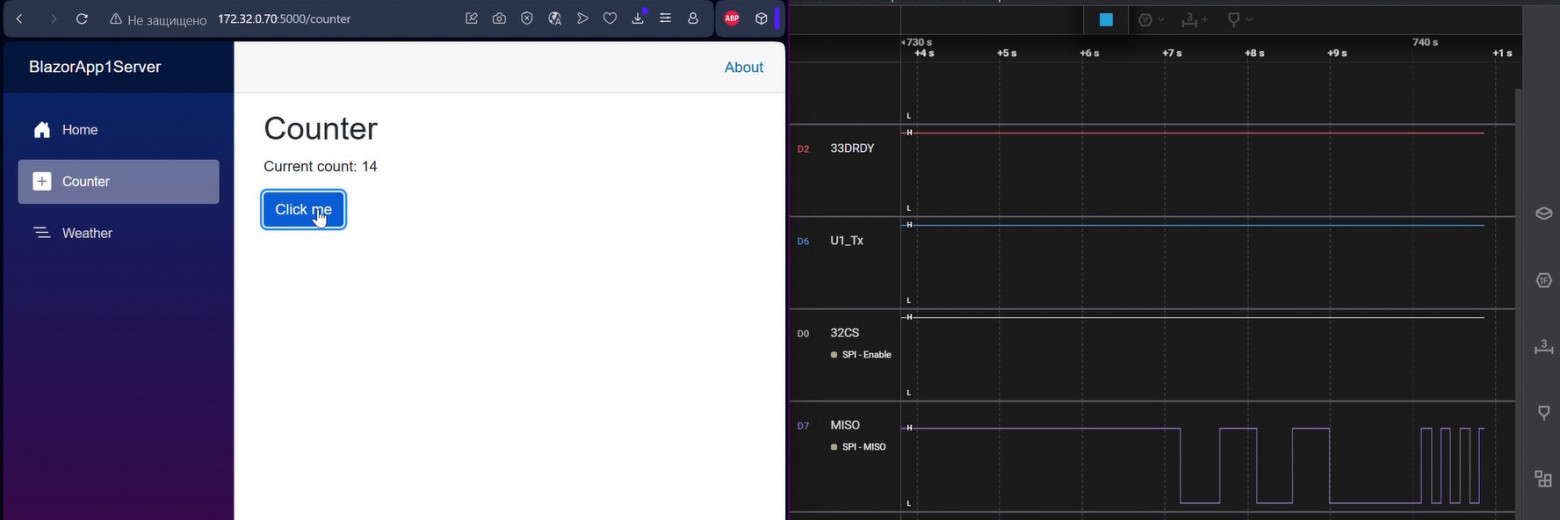This screenshot has height=520, width=1560.
Task: Open the trigger options dropdown in analyzer toolbar
Action: pyautogui.click(x=1152, y=20)
